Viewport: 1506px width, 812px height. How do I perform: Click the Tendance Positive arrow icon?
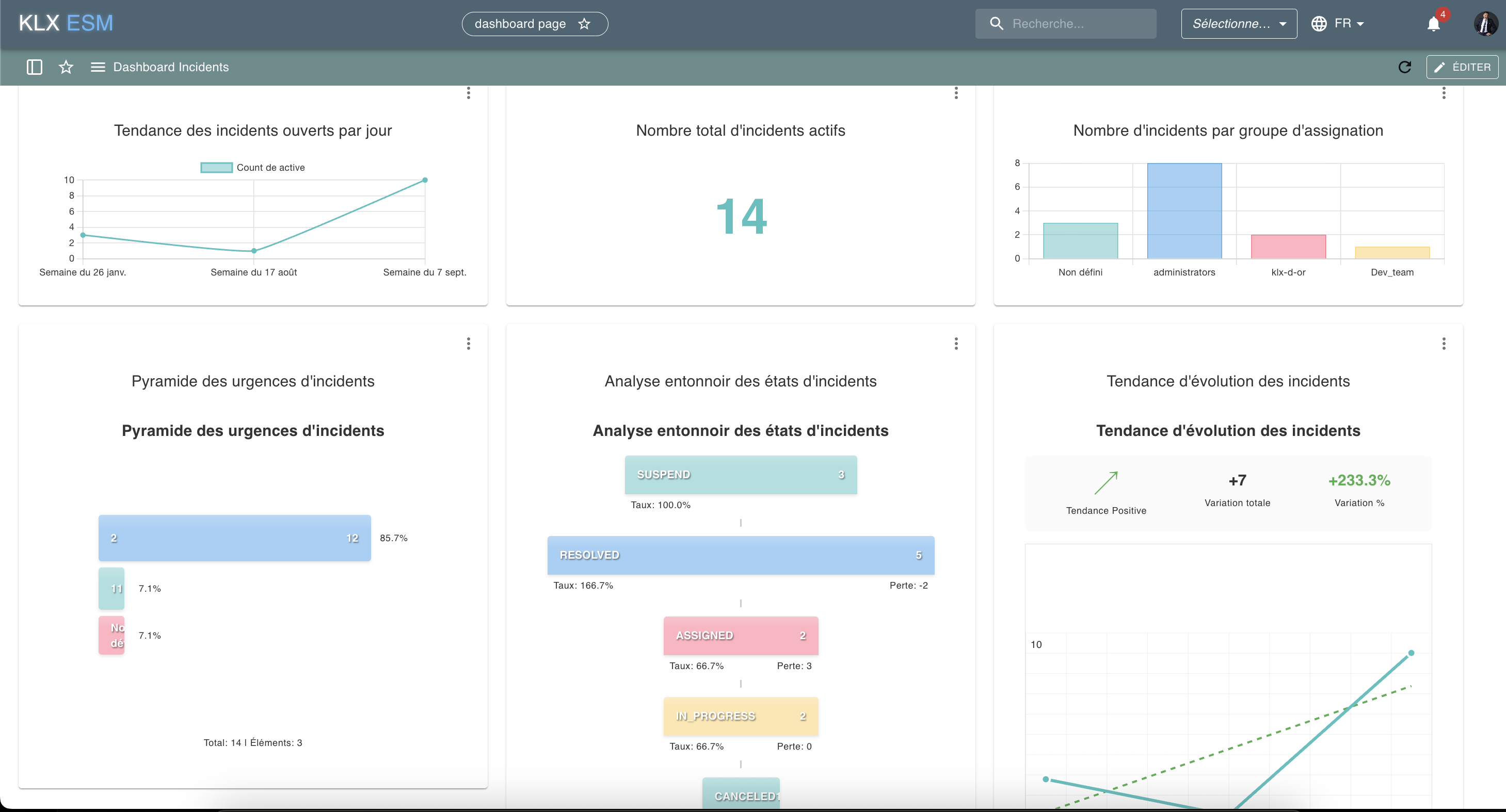pos(1106,482)
